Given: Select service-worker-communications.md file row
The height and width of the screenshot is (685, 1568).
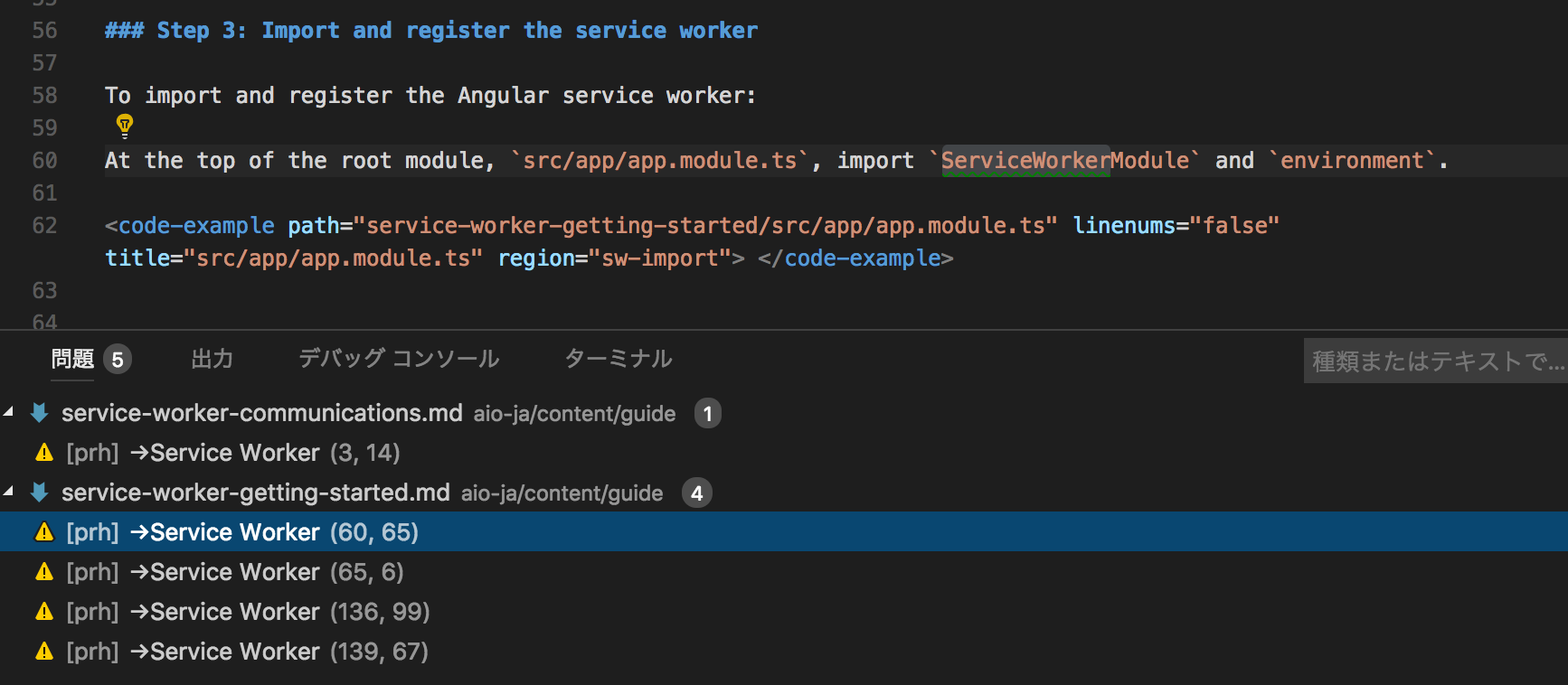Looking at the screenshot, I should (x=784, y=413).
